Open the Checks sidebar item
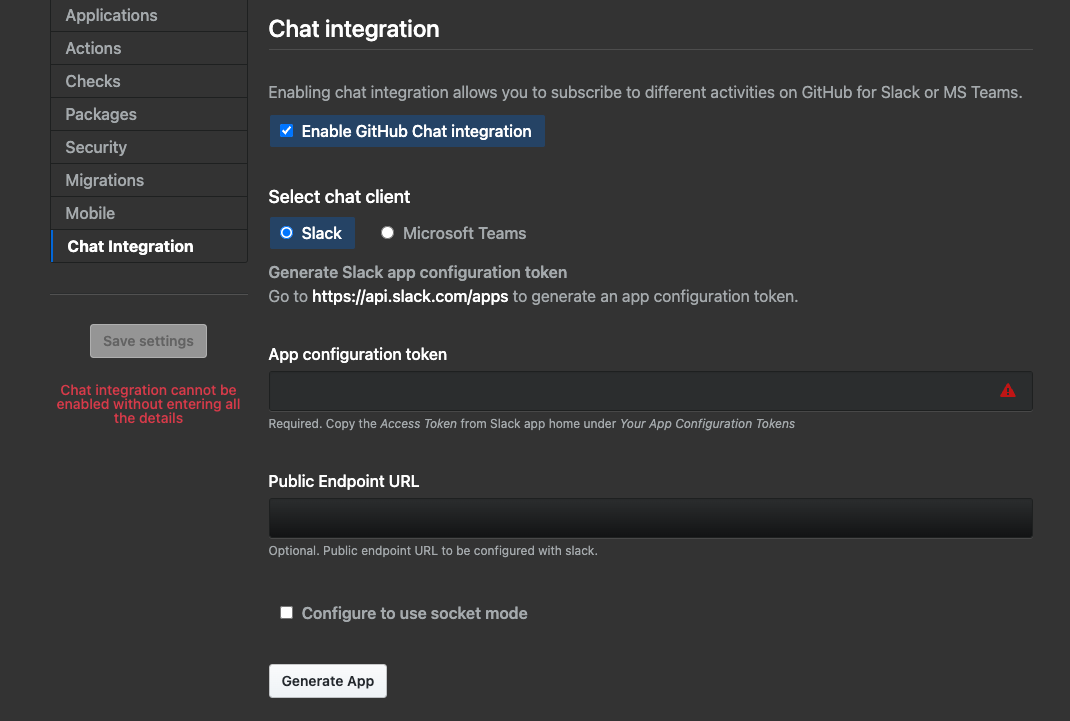The height and width of the screenshot is (721, 1070). [x=93, y=81]
